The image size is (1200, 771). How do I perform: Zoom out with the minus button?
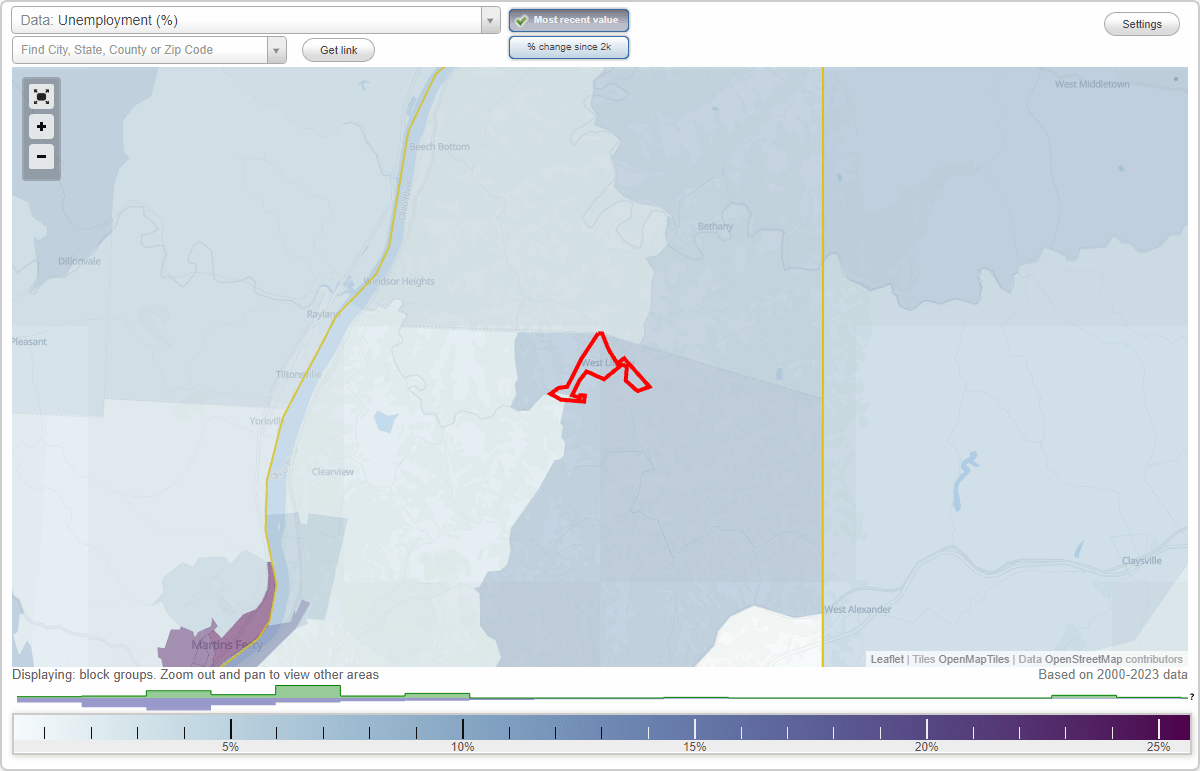pos(41,156)
